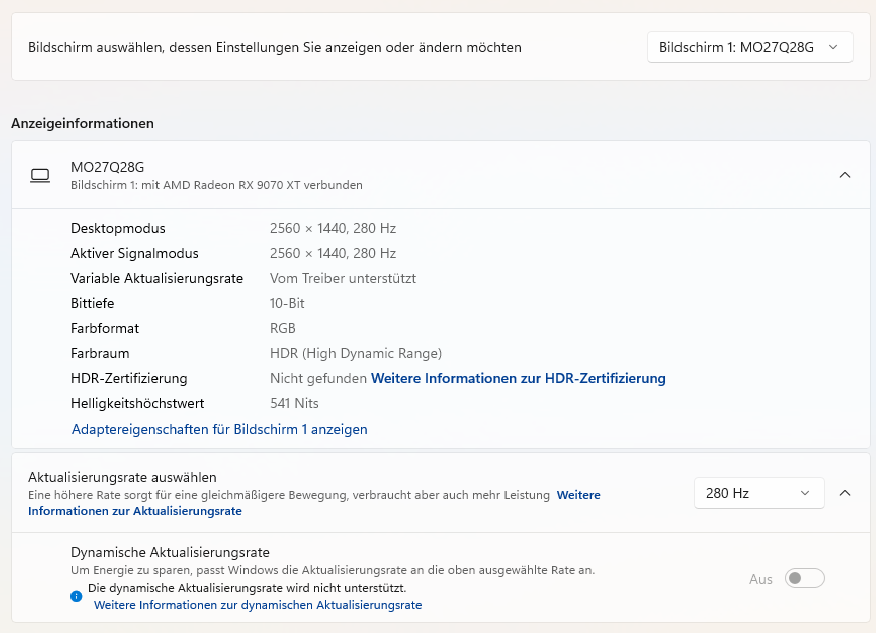Screen dimensions: 876x633
Task: Toggle the Dynamische Aktualisierungsrate switch
Action: [x=804, y=578]
